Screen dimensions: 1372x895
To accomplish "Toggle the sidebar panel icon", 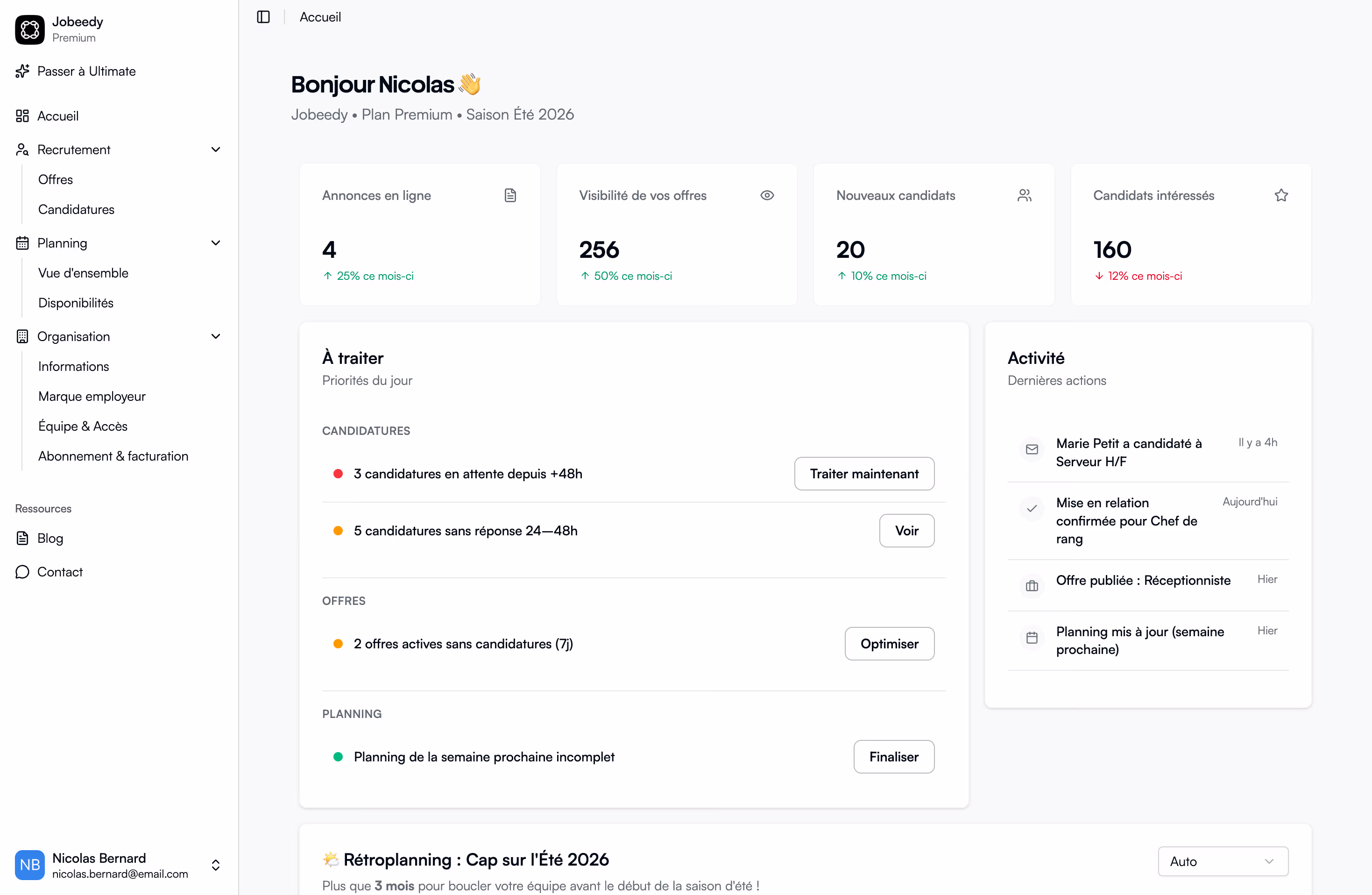I will [x=263, y=17].
